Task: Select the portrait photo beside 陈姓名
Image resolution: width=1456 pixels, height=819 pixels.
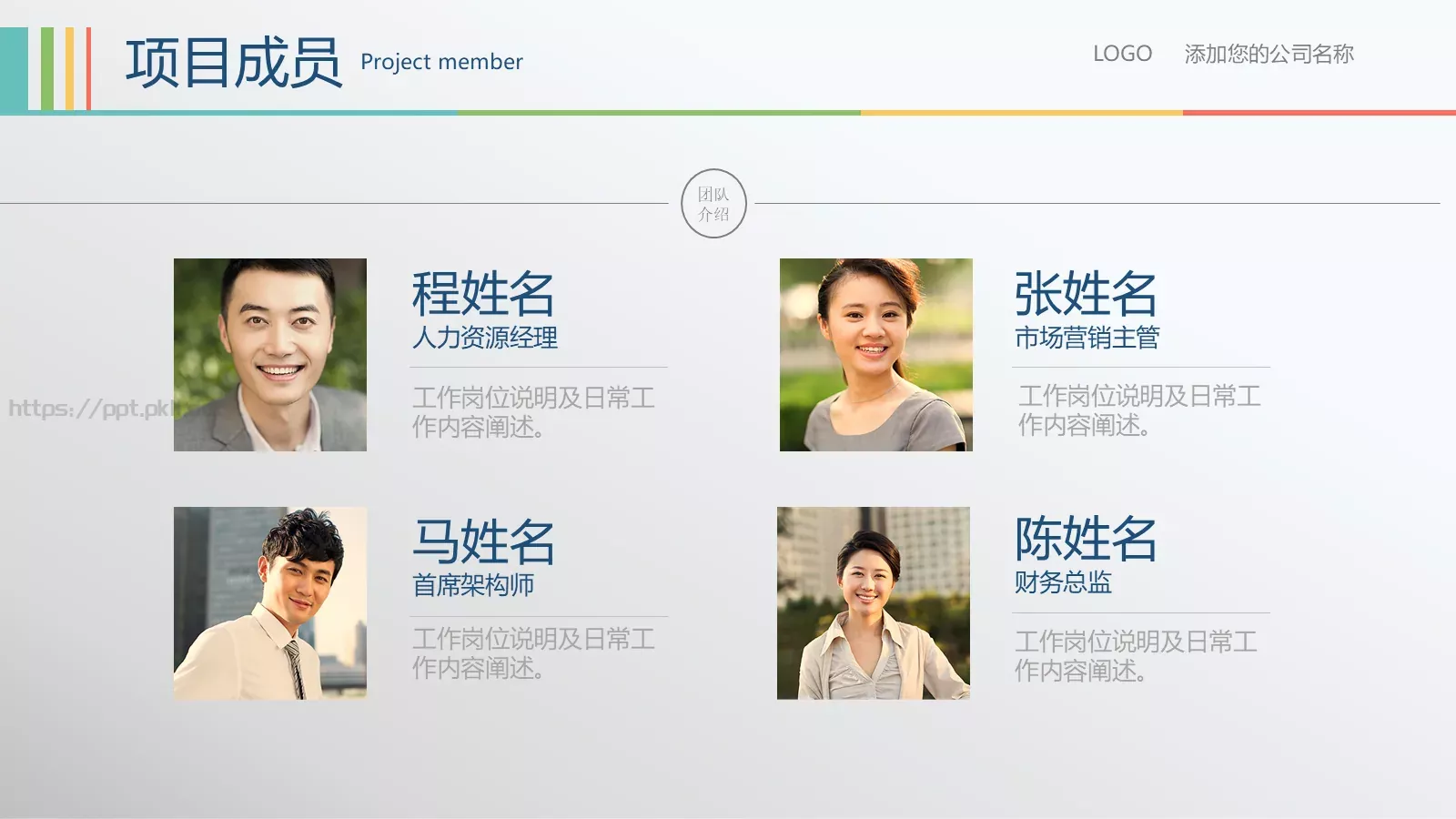Action: (x=874, y=603)
